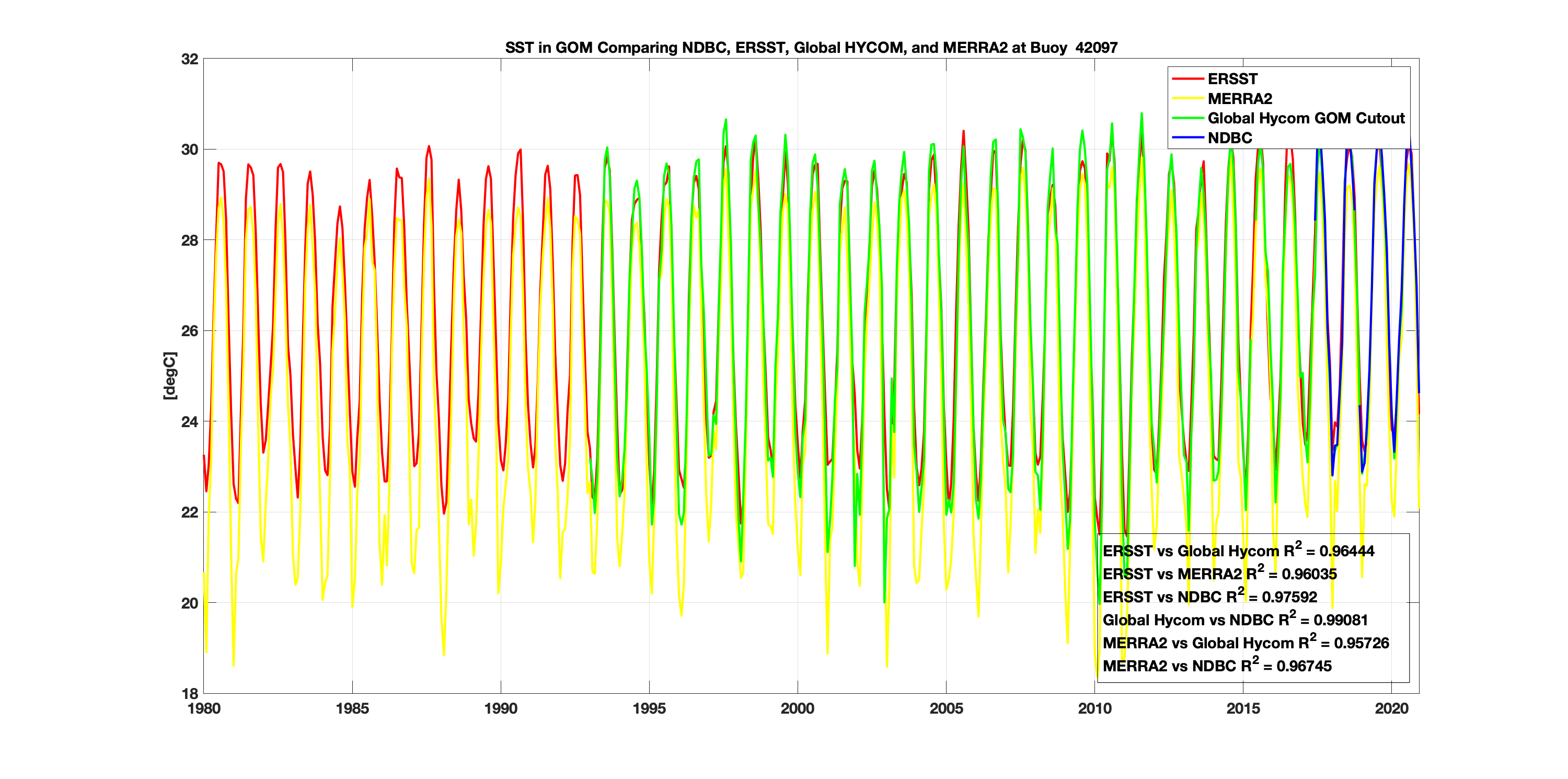Click the MERRA2 vs NDBC R² annotation
The image size is (1568, 779).
click(1216, 666)
